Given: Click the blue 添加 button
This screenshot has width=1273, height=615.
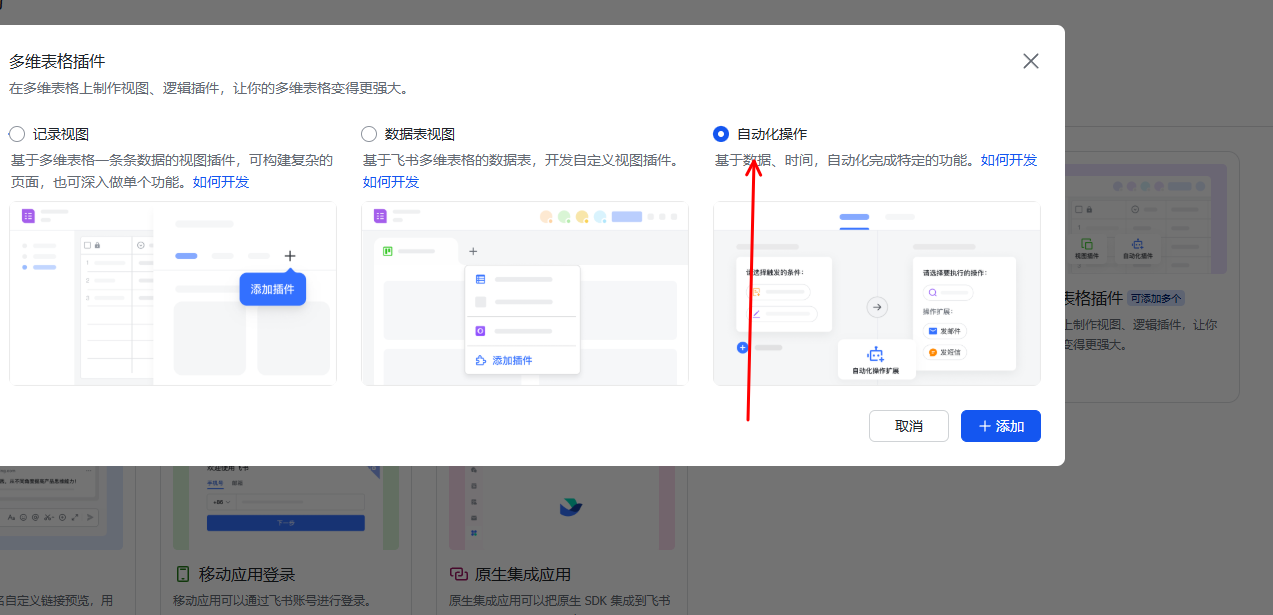Looking at the screenshot, I should [1000, 426].
